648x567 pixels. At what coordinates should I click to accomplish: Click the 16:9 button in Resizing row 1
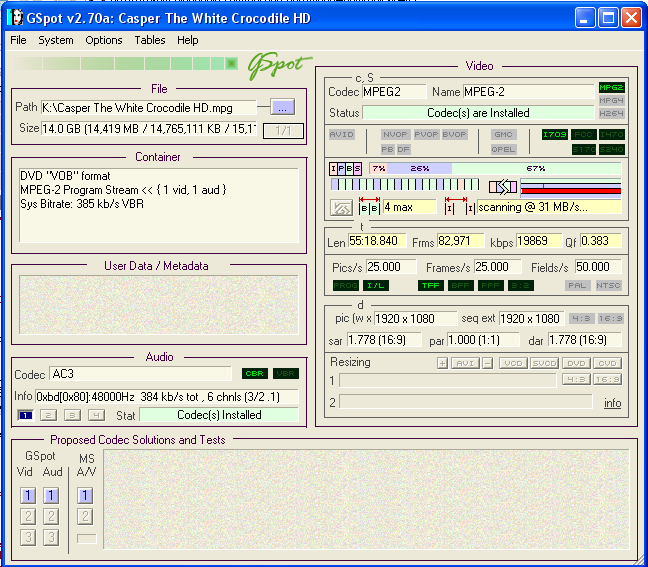click(x=608, y=379)
